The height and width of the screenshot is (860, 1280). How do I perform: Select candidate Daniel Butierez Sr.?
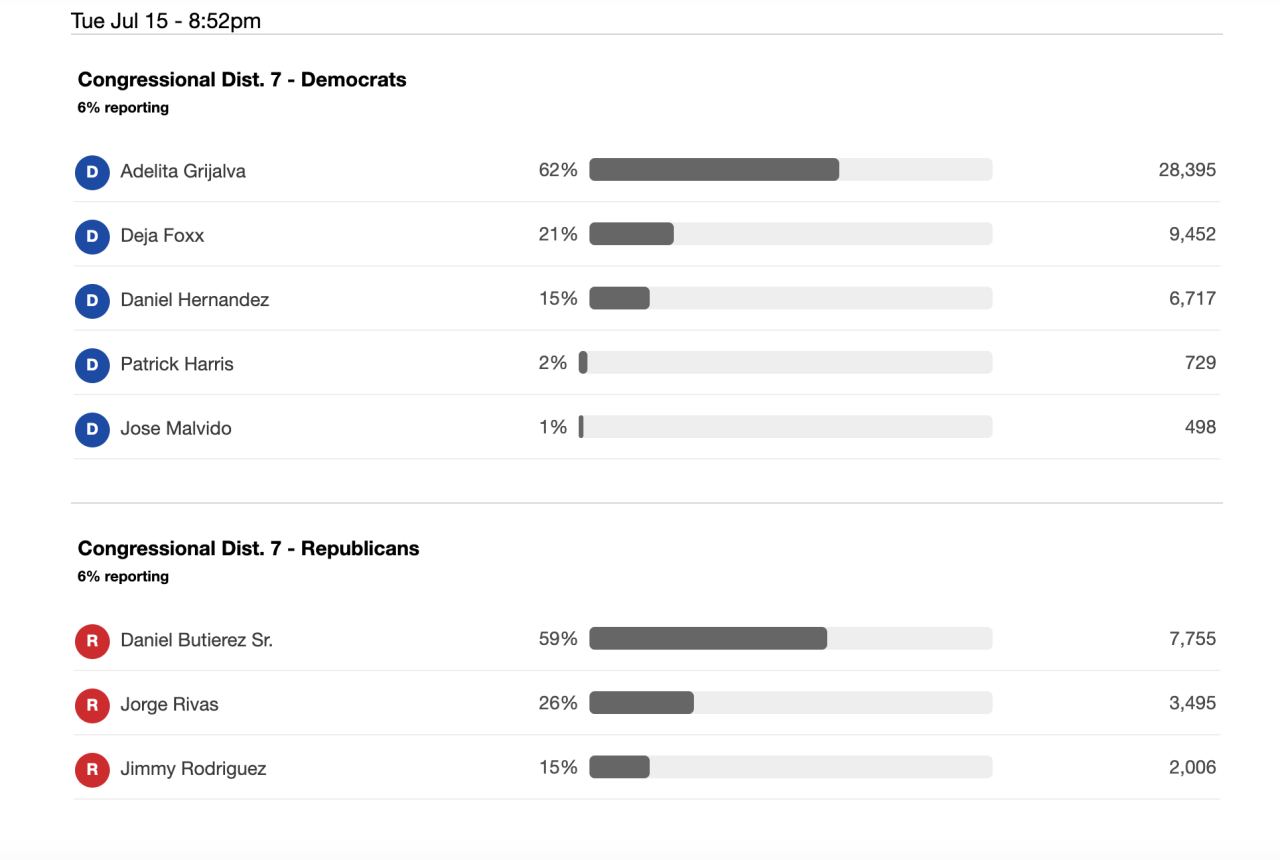point(196,640)
